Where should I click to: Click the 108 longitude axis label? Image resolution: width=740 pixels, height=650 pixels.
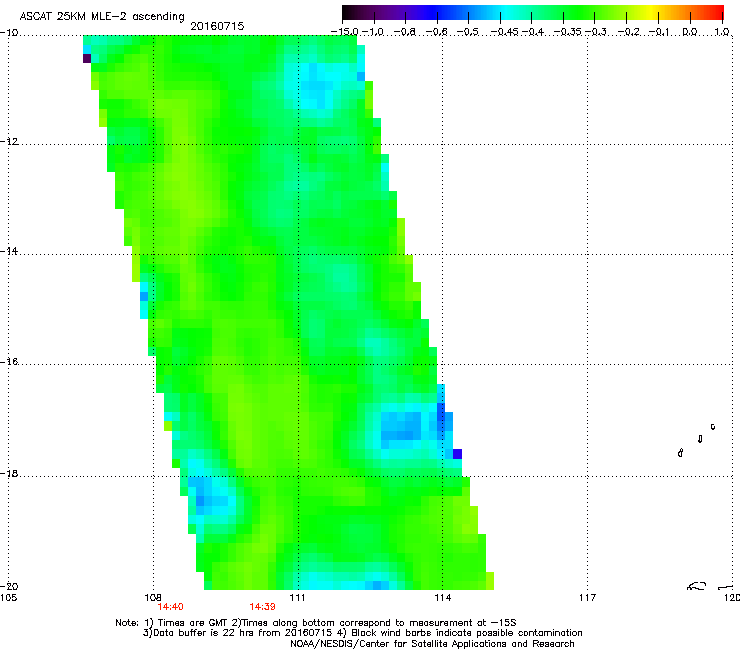click(x=152, y=598)
